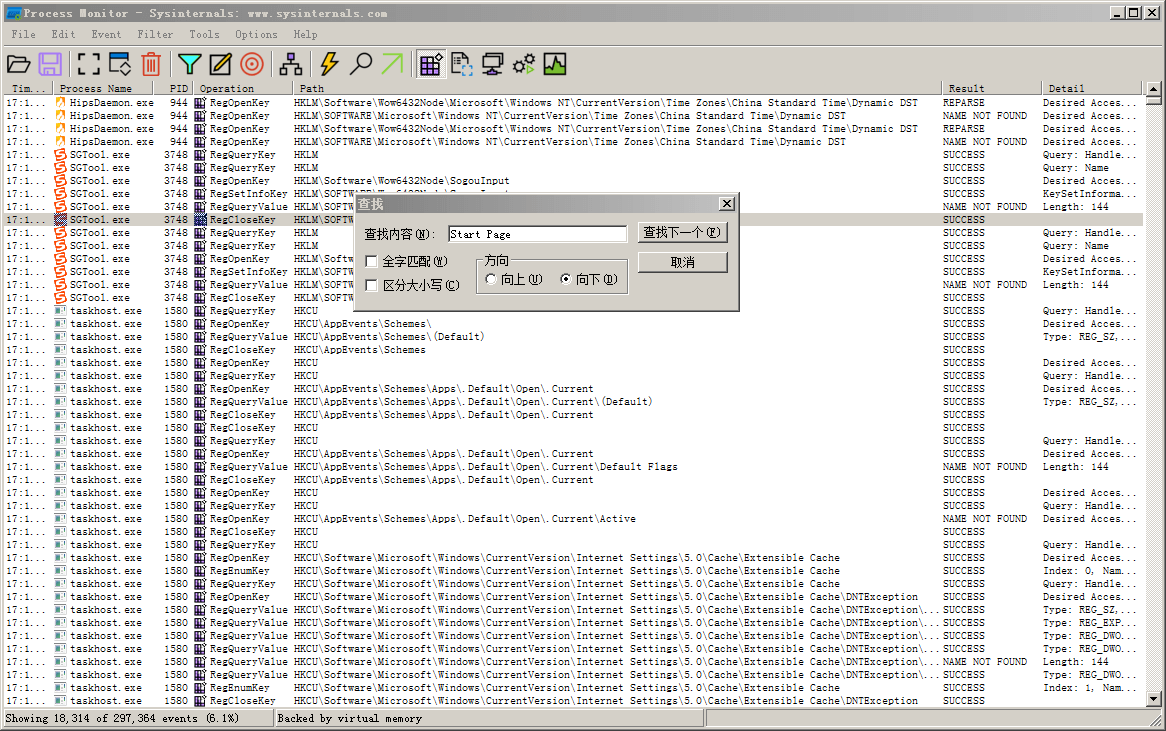Enable the 区分大小写 checkbox
Viewport: 1166px width, 731px height.
[372, 285]
